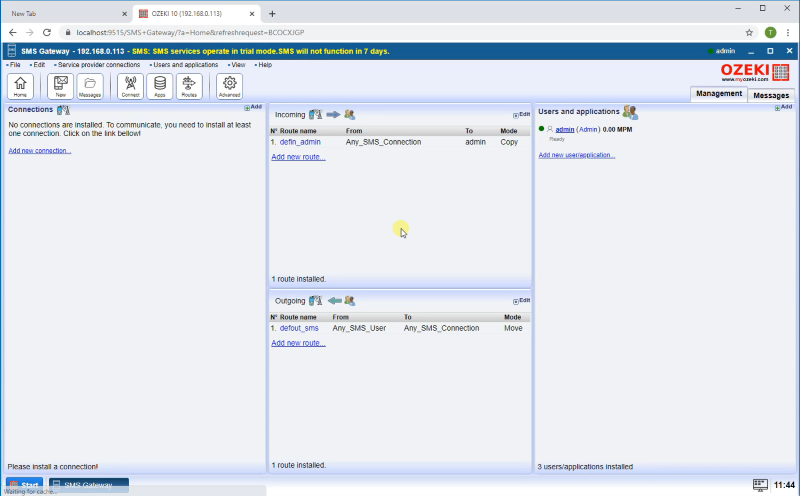Click the New message toolbar icon
The width and height of the screenshot is (800, 496).
pos(60,86)
